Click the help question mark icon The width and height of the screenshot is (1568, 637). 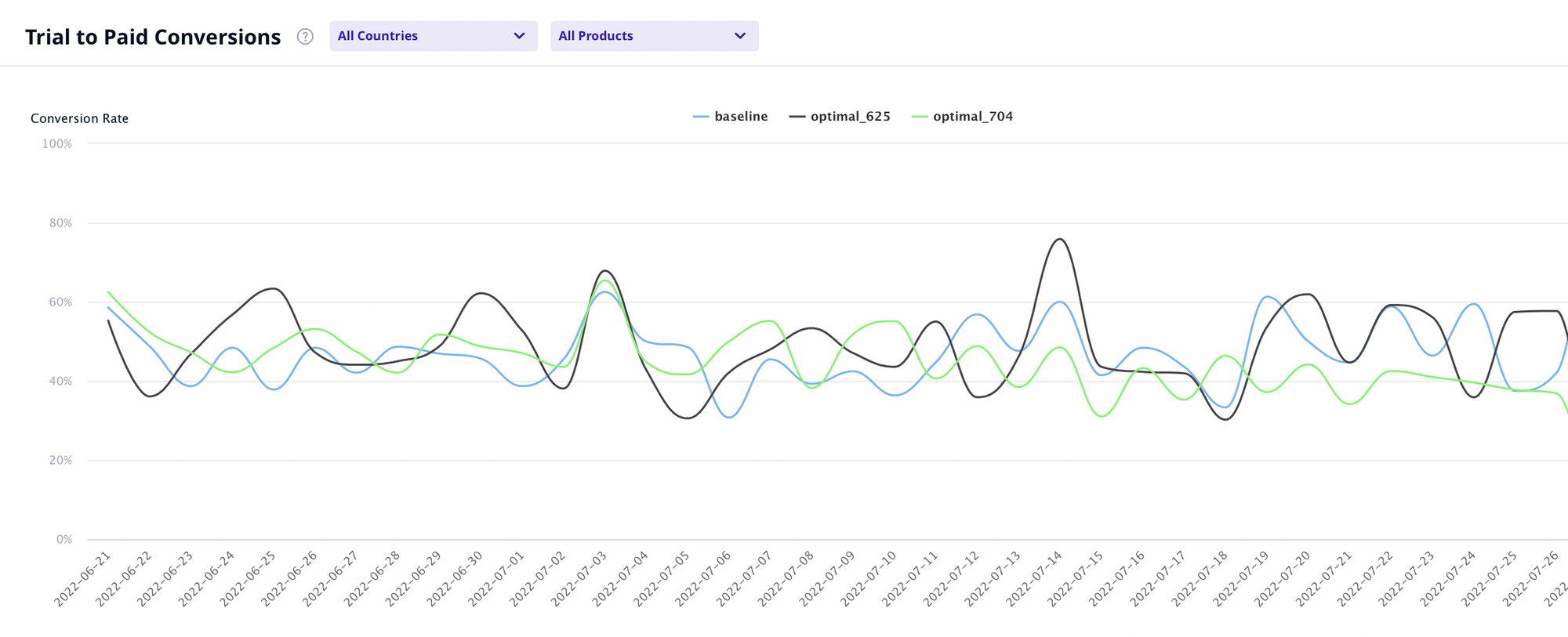click(305, 37)
